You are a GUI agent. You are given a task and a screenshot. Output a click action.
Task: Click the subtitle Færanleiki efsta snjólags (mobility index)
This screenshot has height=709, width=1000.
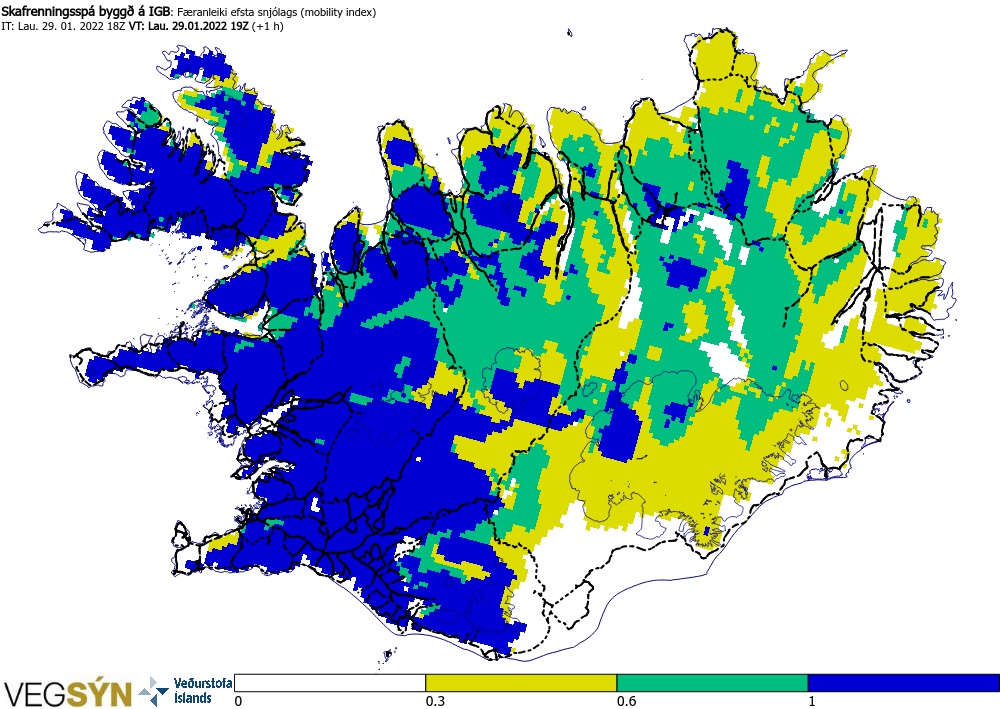[276, 12]
